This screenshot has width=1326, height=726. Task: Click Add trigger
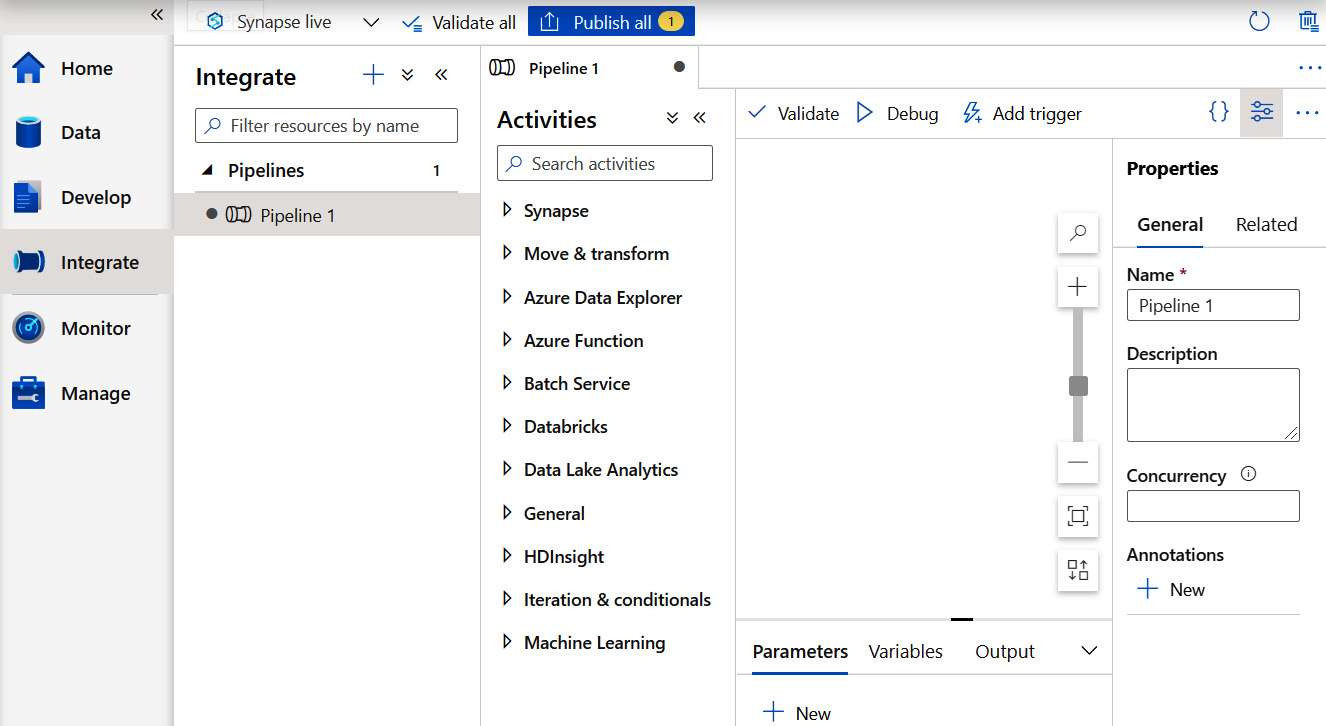tap(1022, 114)
